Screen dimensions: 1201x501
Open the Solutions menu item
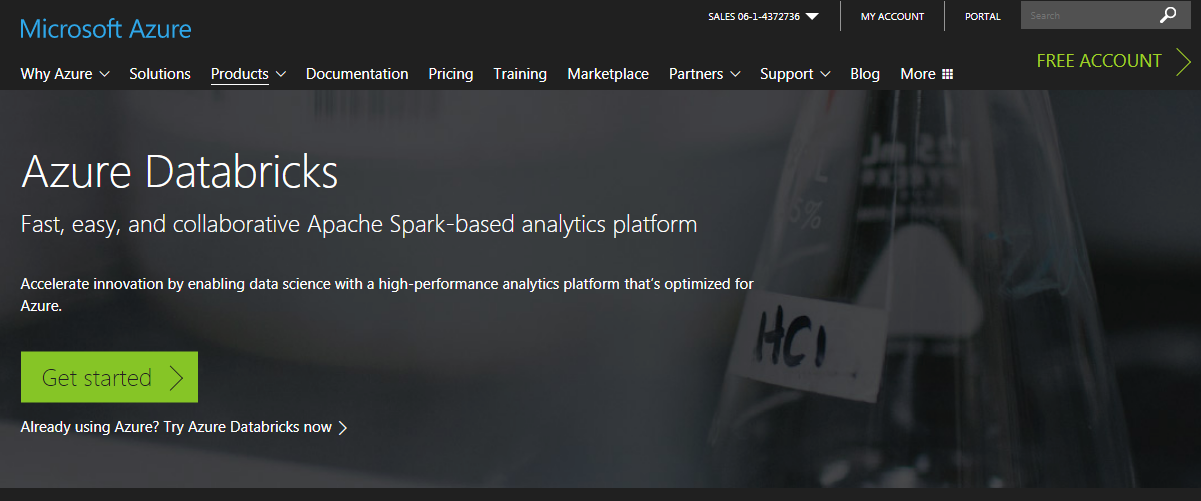click(x=160, y=74)
